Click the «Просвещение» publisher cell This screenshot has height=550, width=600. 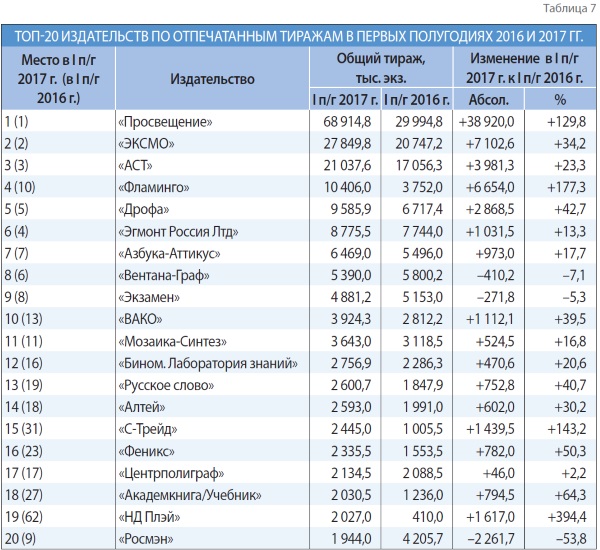[x=164, y=121]
